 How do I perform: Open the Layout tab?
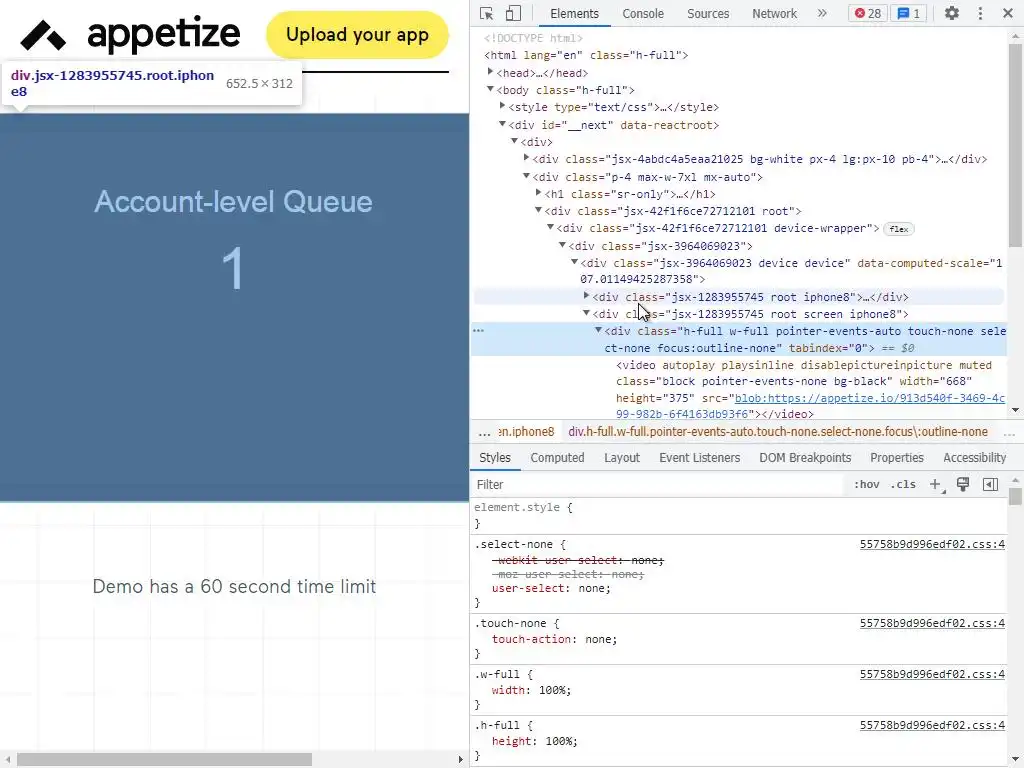pos(622,458)
